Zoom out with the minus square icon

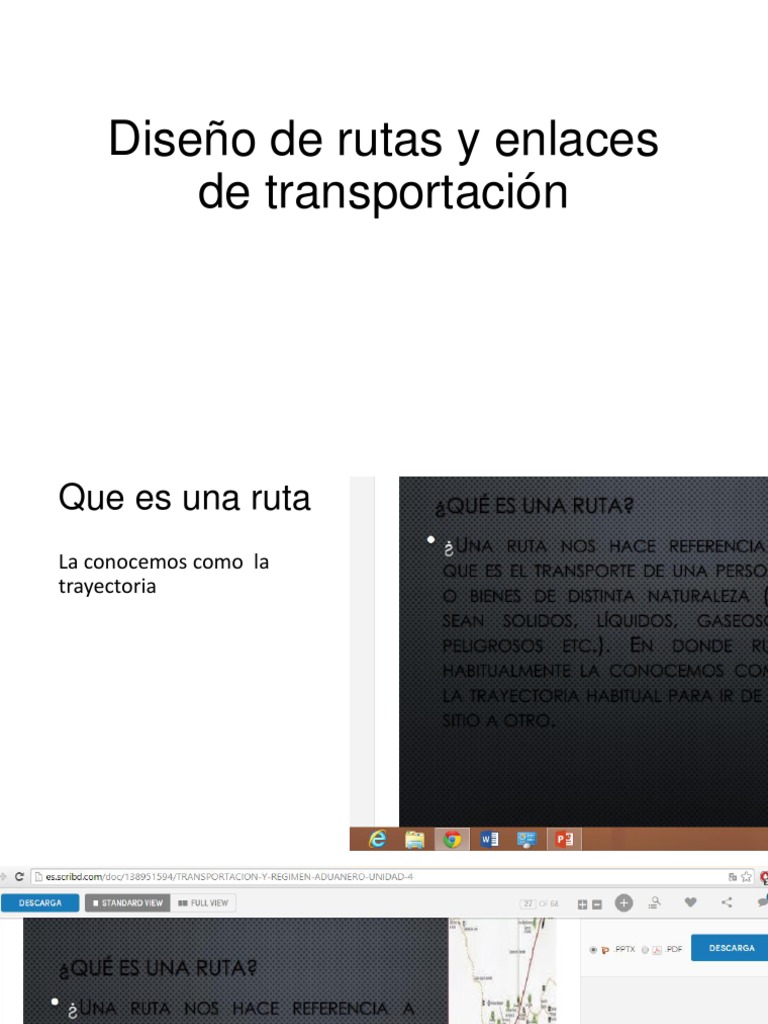tap(597, 904)
